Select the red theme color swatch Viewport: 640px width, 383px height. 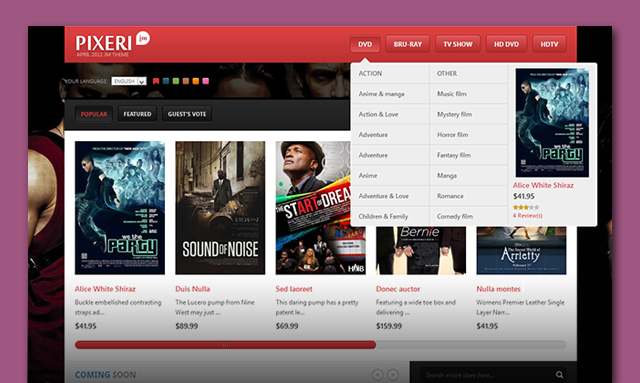(156, 81)
